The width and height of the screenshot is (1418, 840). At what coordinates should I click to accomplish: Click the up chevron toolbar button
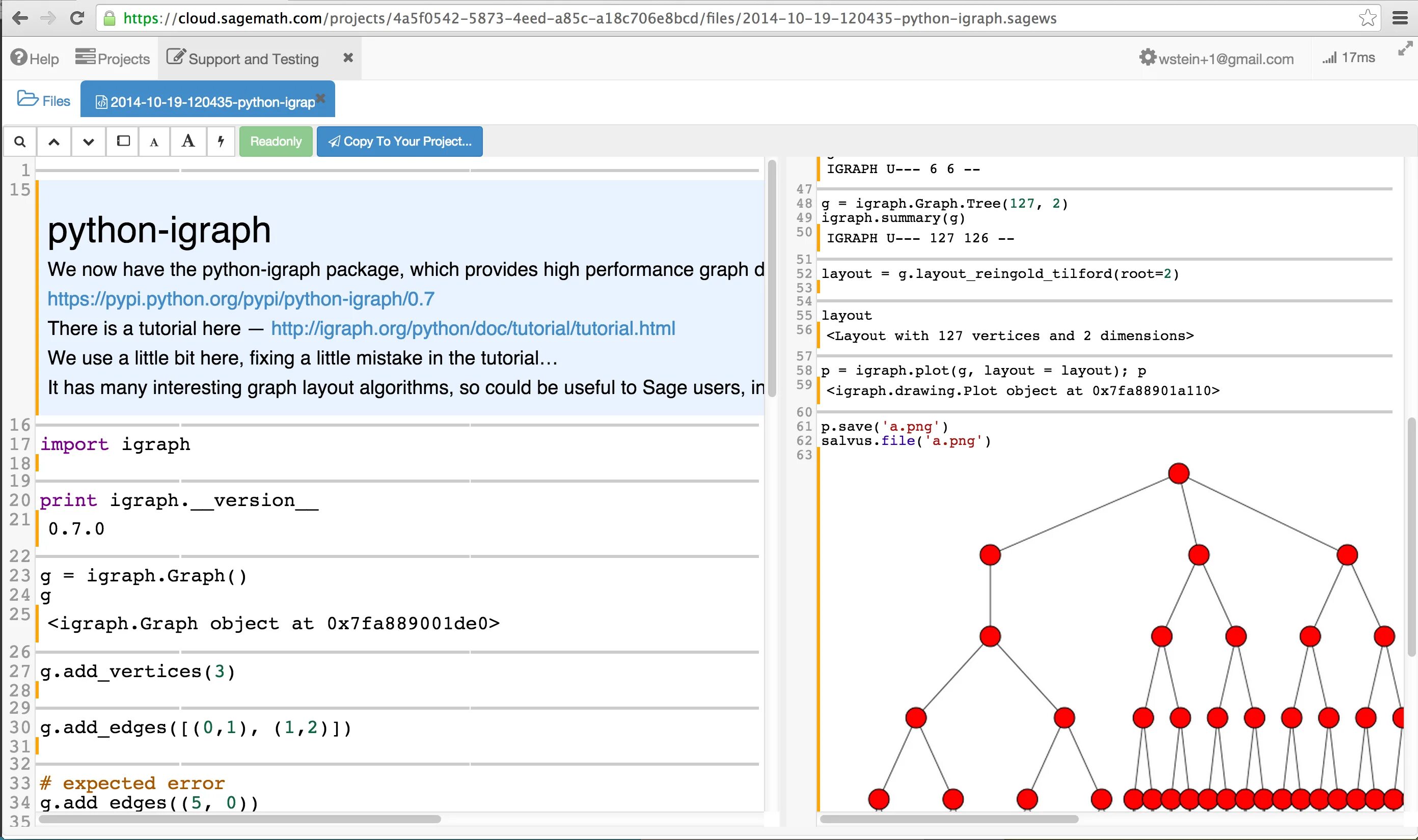click(54, 142)
